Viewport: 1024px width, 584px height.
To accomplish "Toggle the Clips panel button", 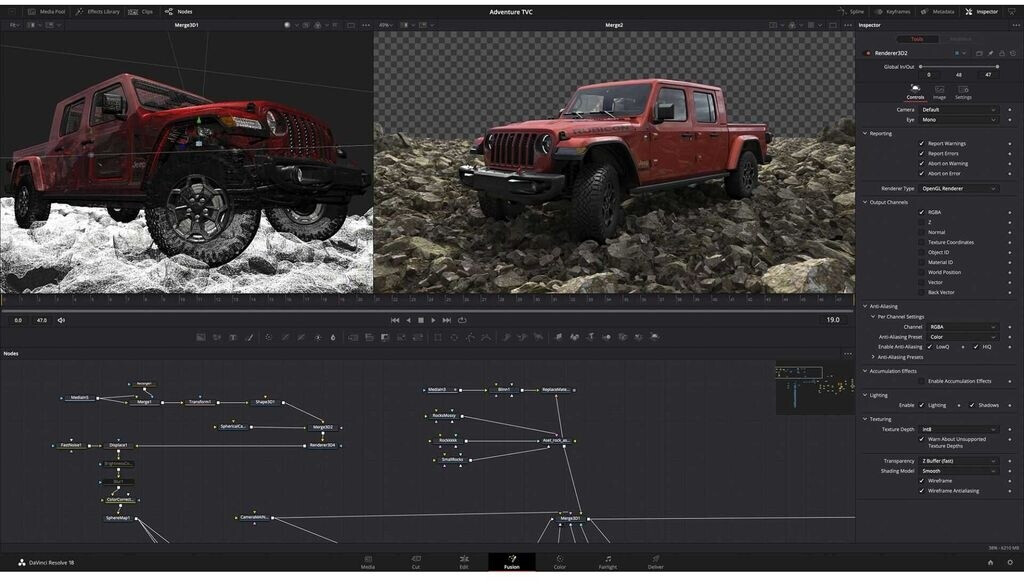I will pyautogui.click(x=140, y=12).
